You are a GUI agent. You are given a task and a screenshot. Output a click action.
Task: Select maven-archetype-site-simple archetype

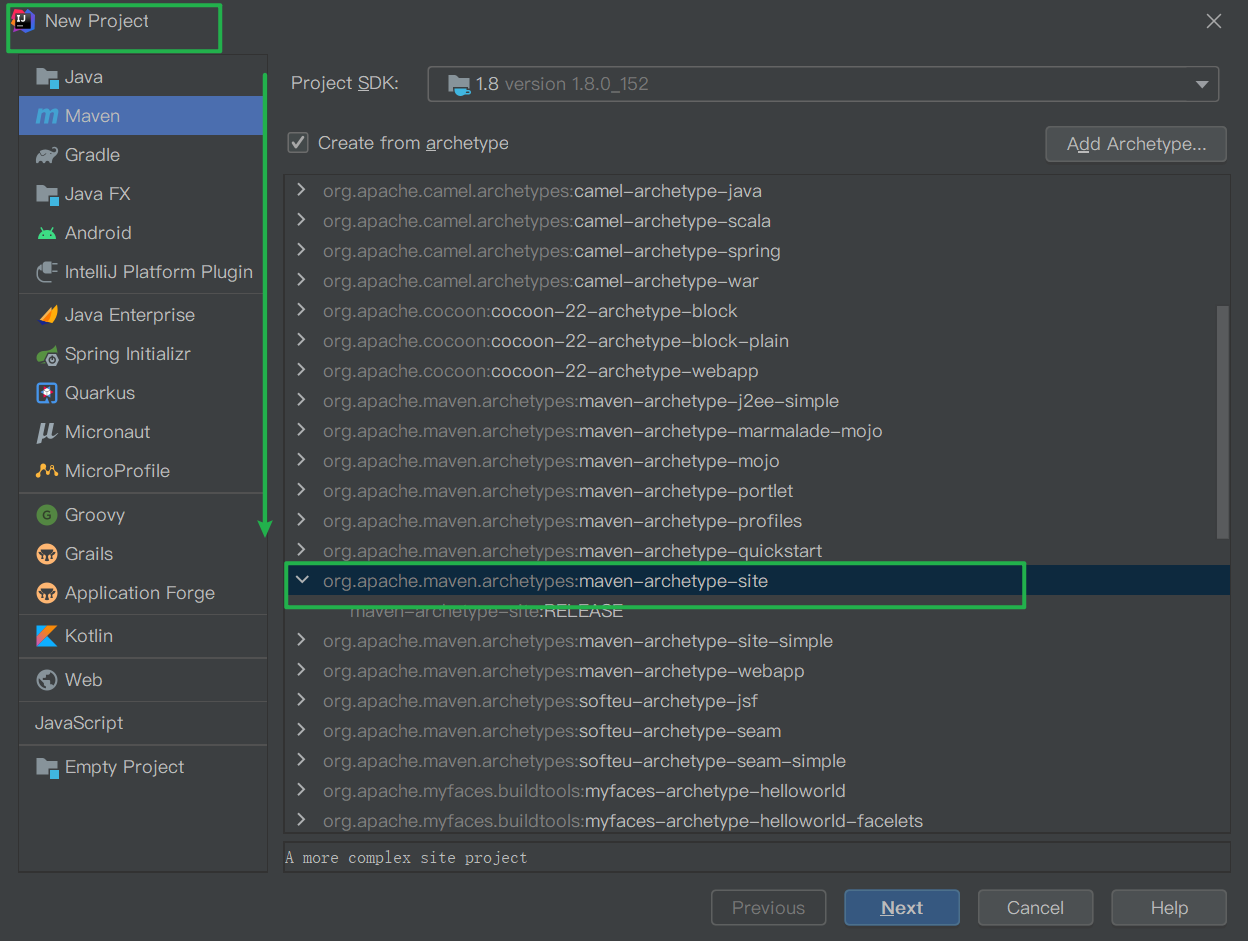point(757,640)
